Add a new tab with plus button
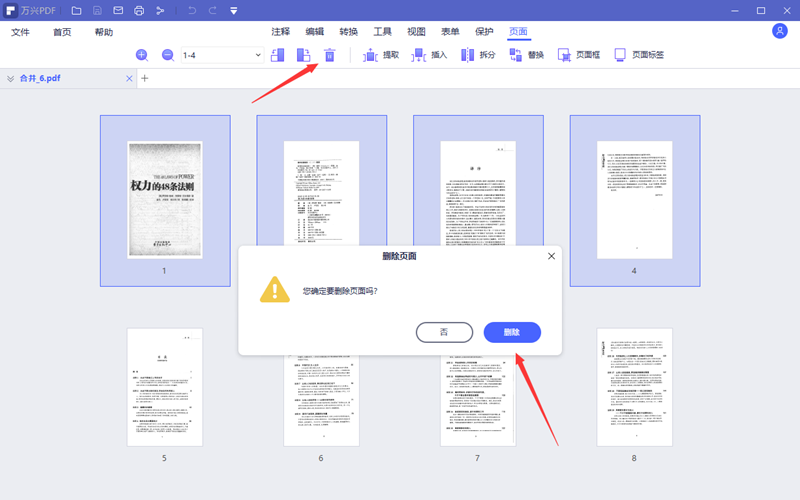Image resolution: width=800 pixels, height=500 pixels. (x=145, y=78)
